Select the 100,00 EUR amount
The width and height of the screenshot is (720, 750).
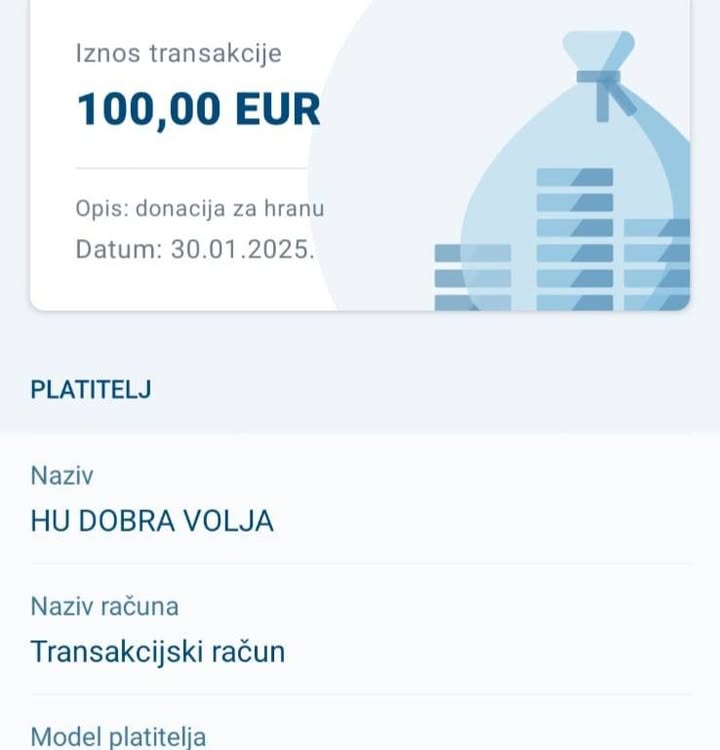tap(198, 110)
